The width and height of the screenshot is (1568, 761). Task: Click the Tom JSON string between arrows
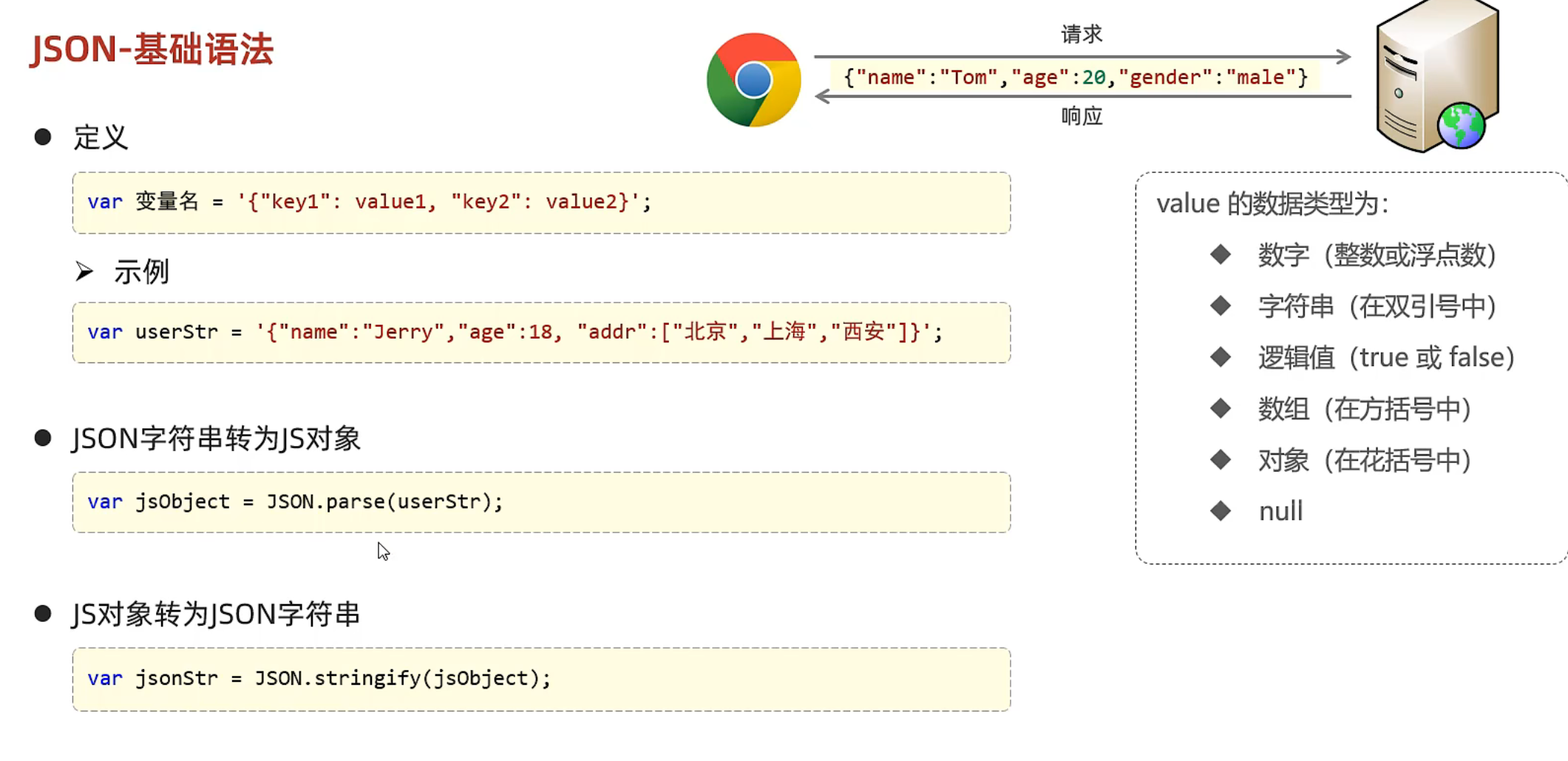click(1076, 77)
